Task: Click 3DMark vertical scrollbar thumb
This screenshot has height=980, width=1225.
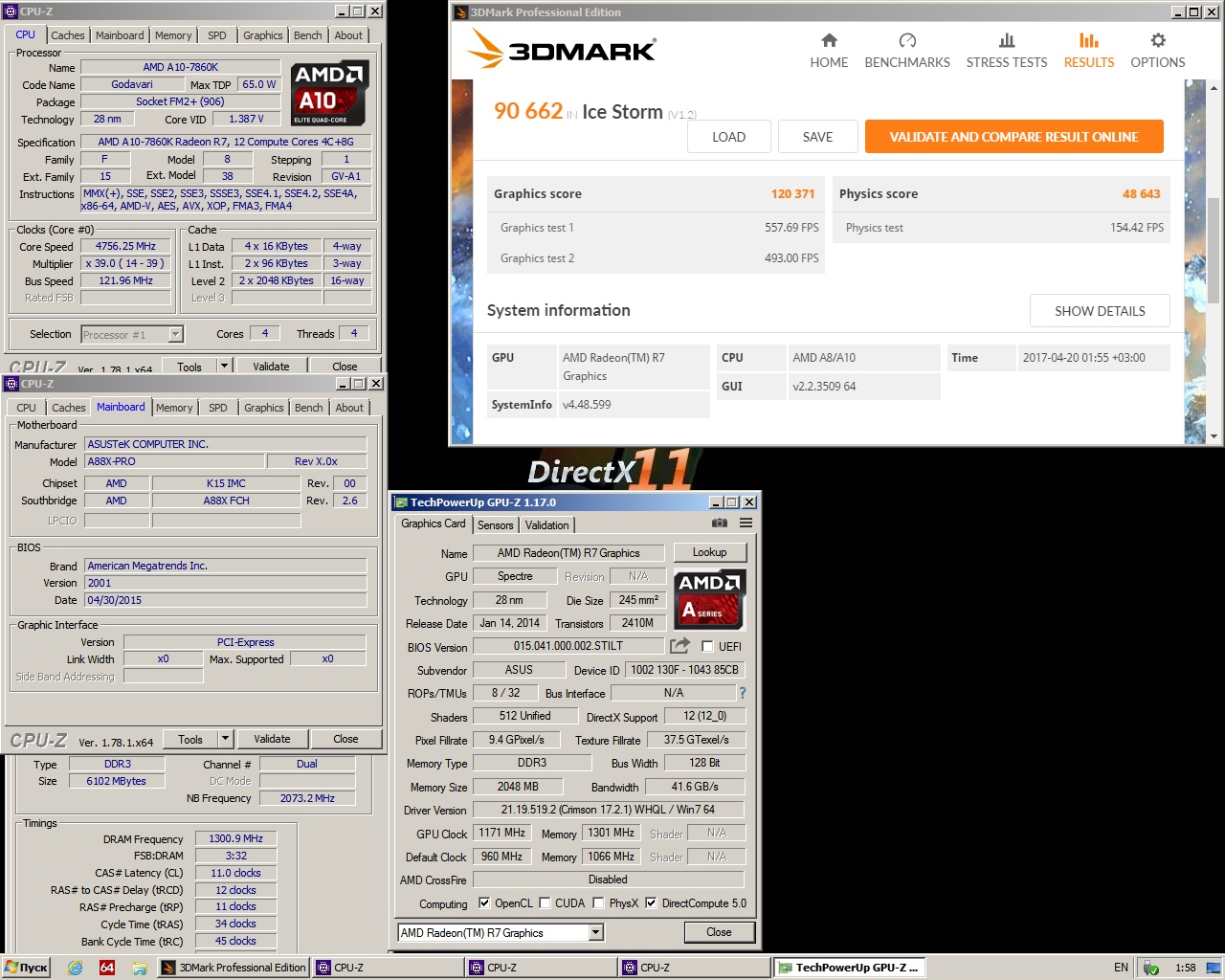Action: [x=1214, y=251]
